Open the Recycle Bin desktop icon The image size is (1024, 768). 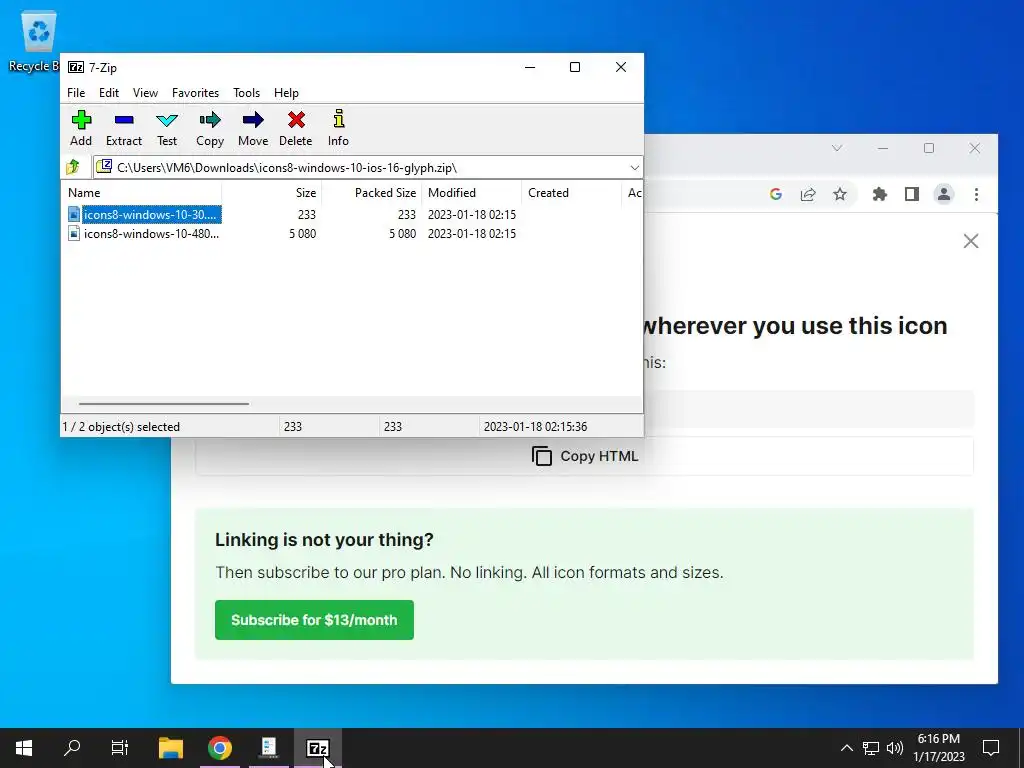pyautogui.click(x=38, y=41)
